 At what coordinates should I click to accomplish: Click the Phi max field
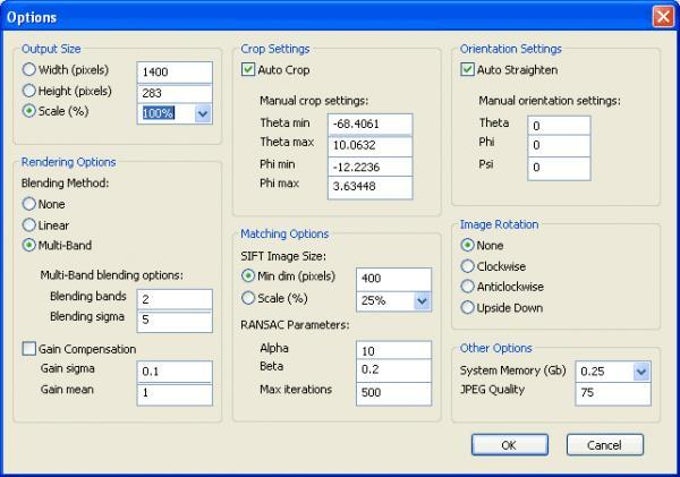(370, 187)
